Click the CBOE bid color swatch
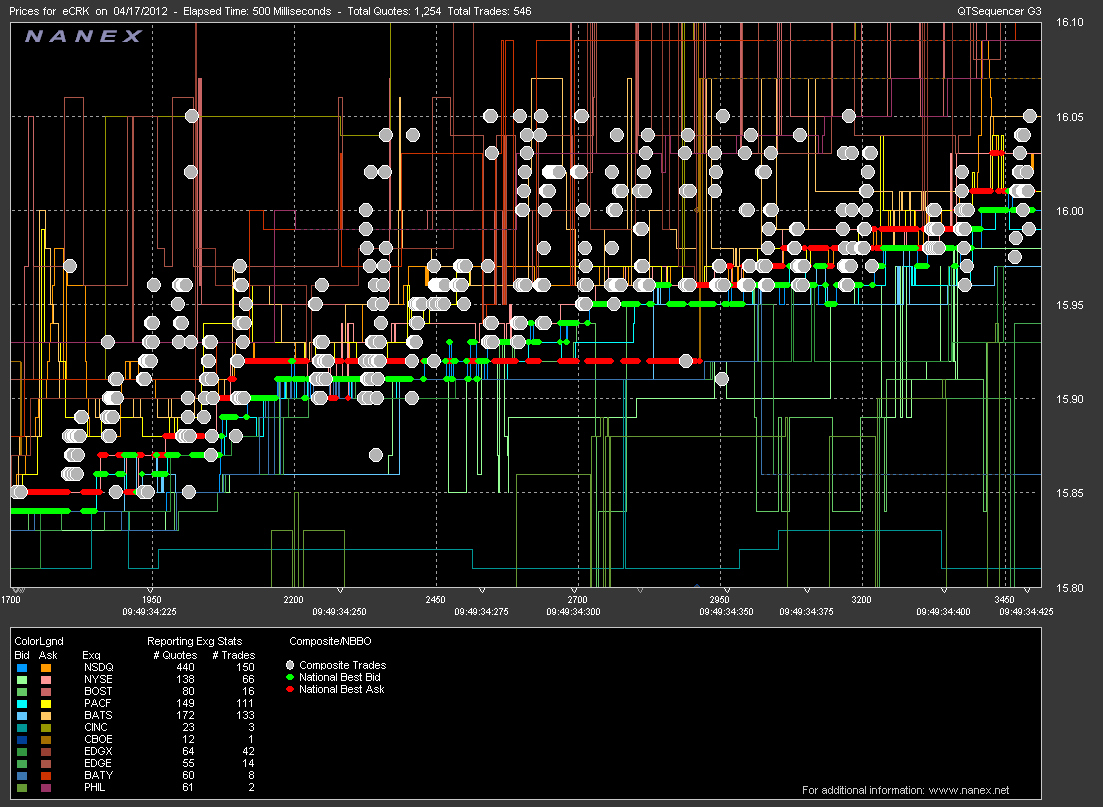This screenshot has width=1103, height=807. (22, 739)
